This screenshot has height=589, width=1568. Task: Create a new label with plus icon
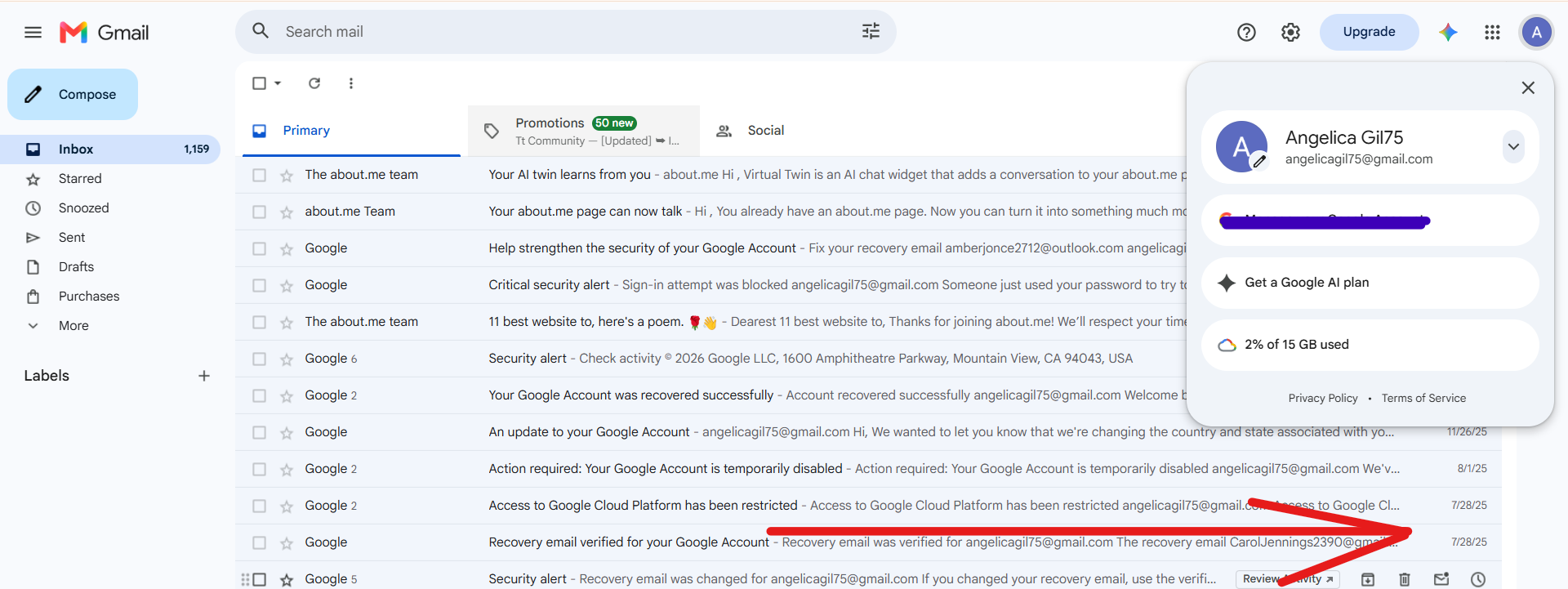pyautogui.click(x=204, y=376)
